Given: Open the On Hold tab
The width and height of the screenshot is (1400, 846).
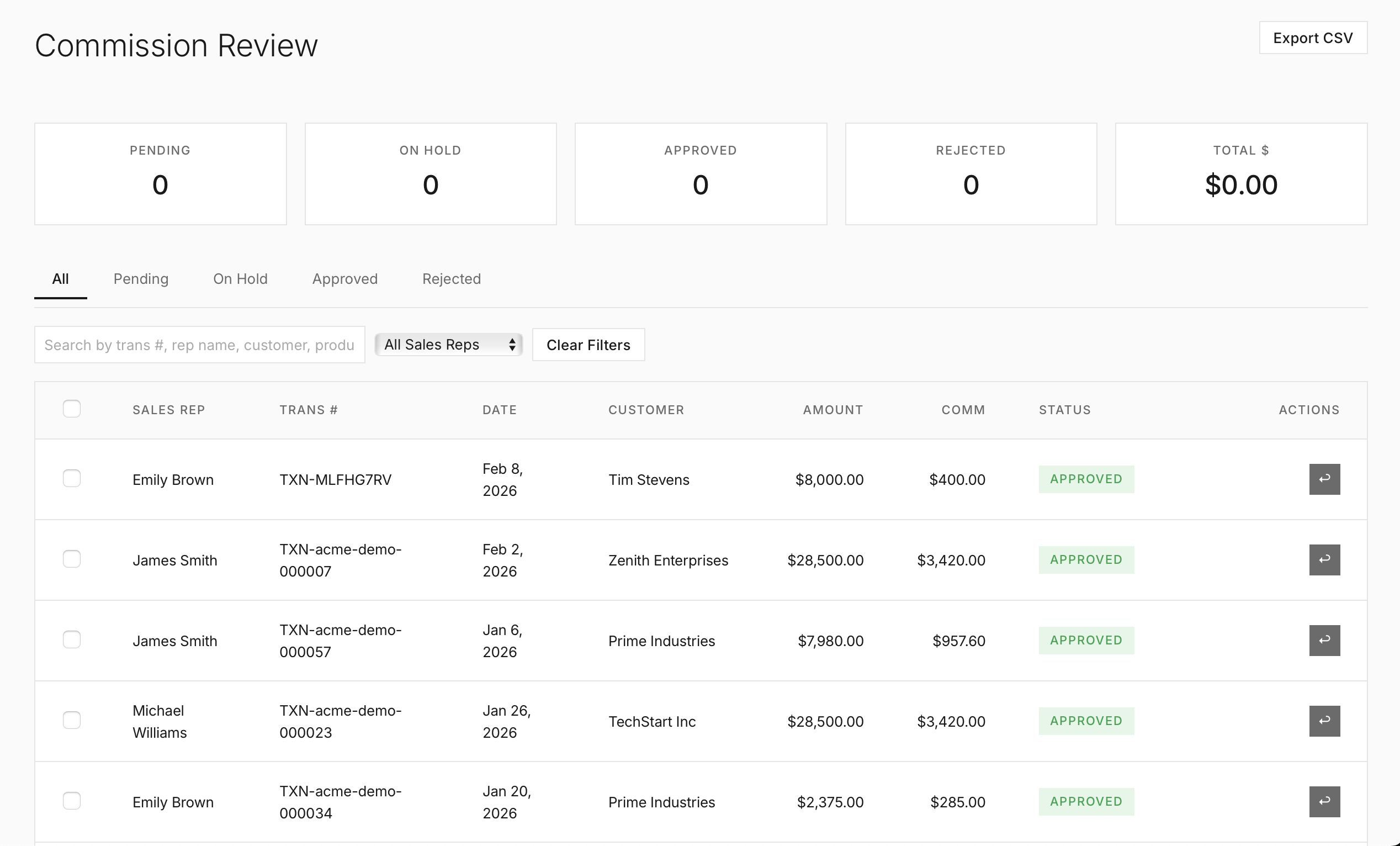Looking at the screenshot, I should 240,279.
